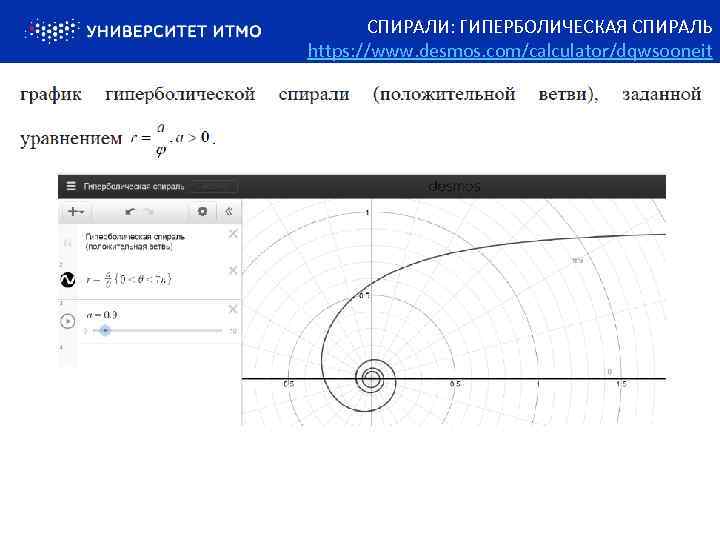Delete the a slider expression
Viewport: 720px width, 540px height.
(x=233, y=309)
